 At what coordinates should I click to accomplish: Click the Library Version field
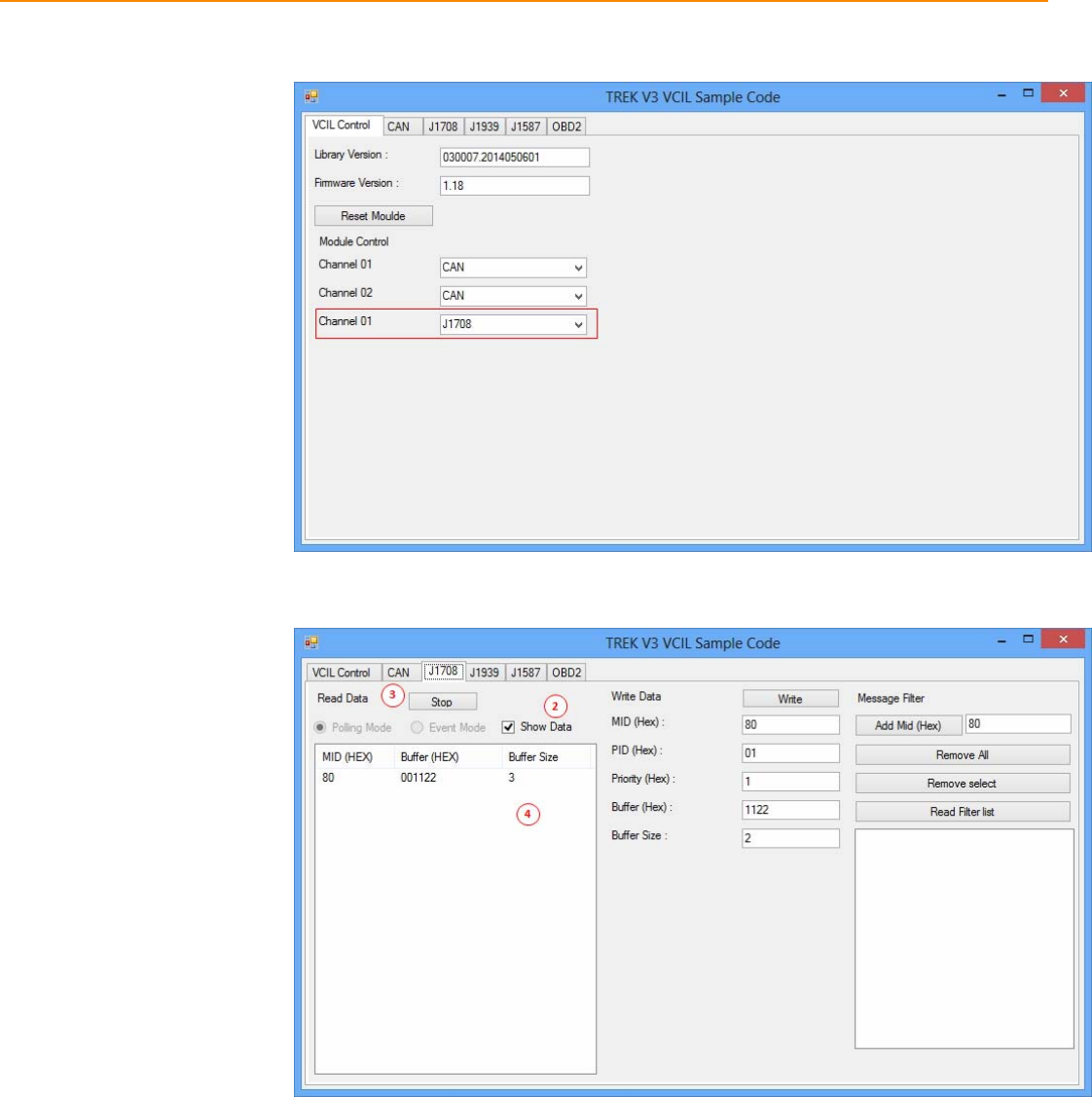click(514, 158)
